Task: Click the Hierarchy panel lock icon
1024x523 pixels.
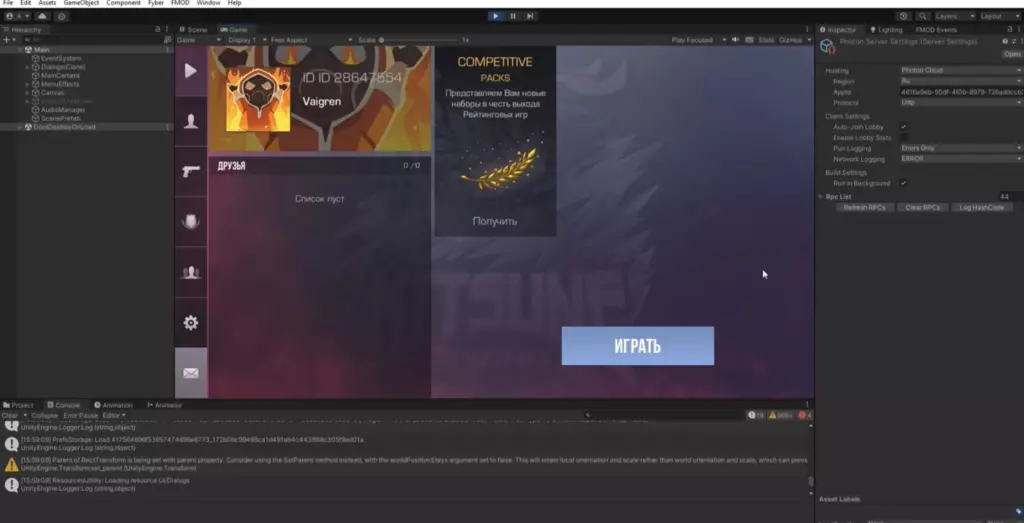Action: coord(157,29)
